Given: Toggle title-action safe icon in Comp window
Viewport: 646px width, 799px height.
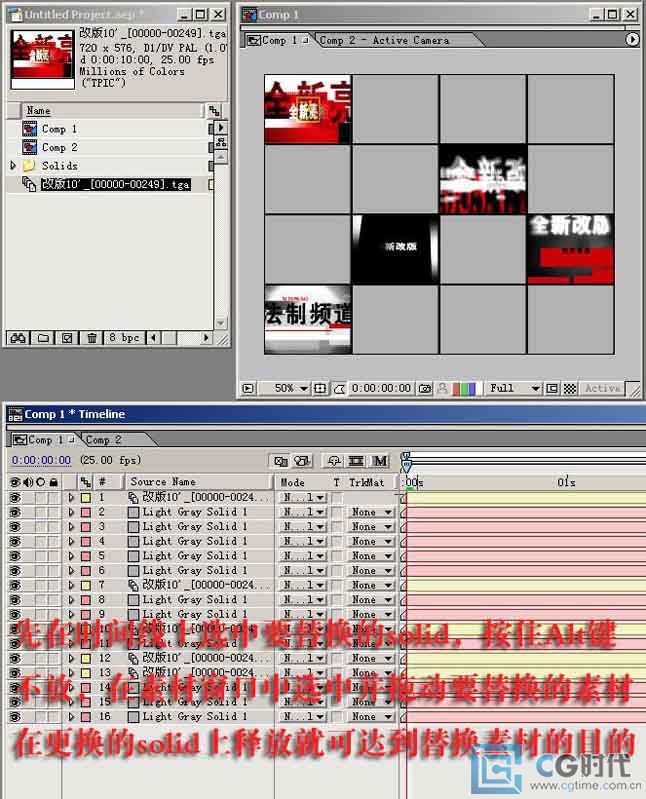Looking at the screenshot, I should 320,389.
